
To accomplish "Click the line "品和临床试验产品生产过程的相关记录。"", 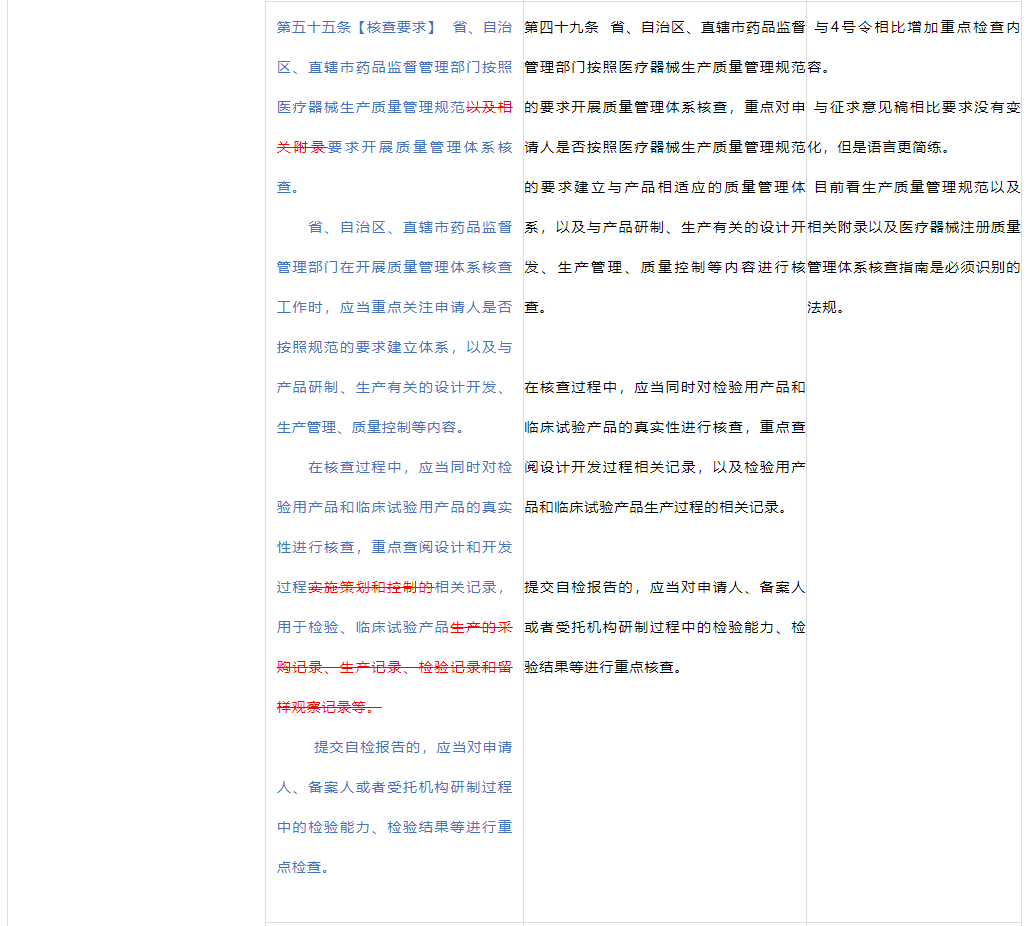I will click(656, 507).
